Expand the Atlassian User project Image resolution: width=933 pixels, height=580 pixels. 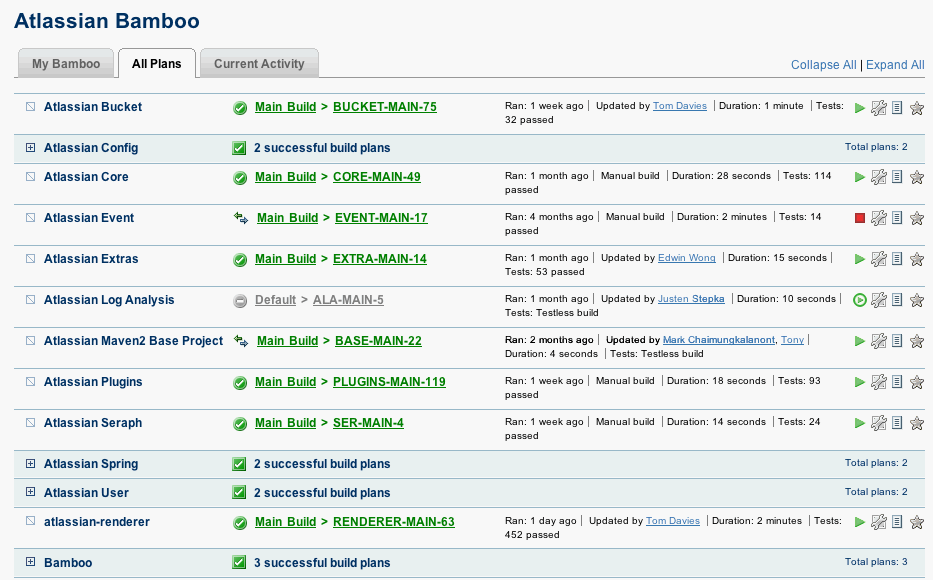[x=30, y=492]
